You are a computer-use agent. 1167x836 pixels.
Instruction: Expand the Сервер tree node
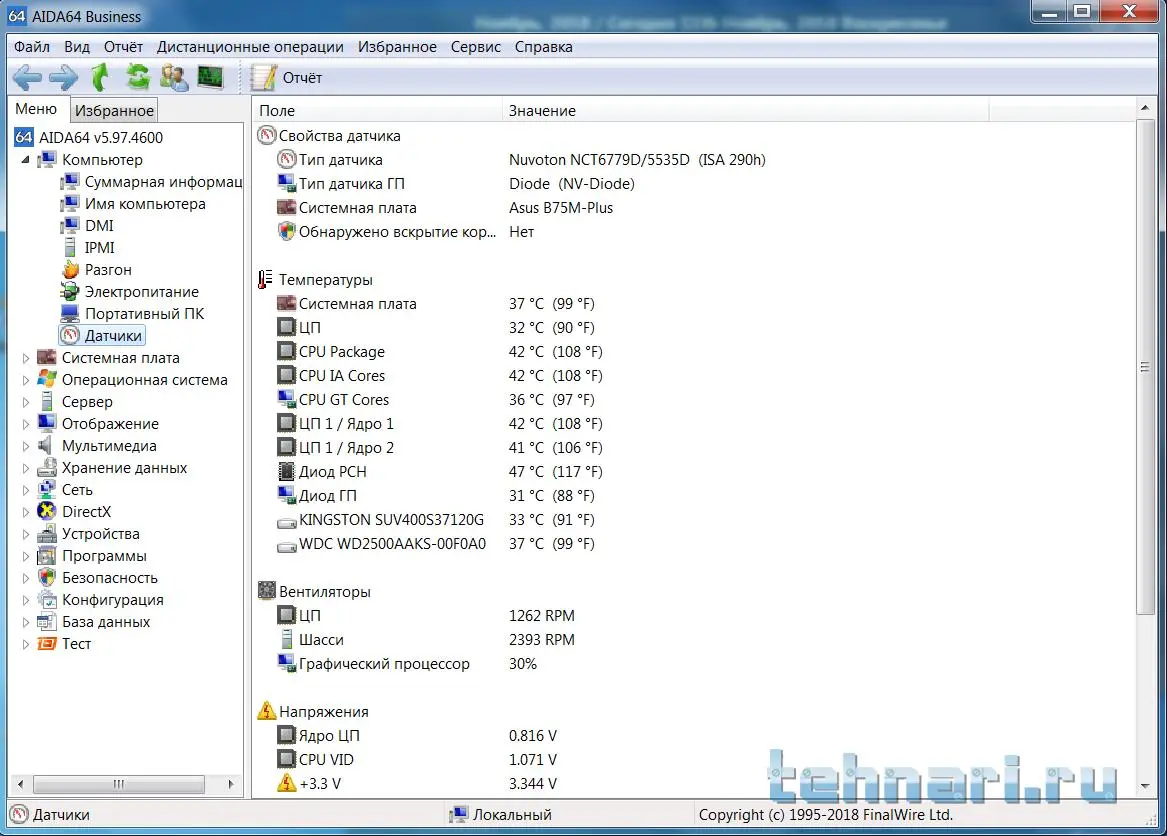pos(25,402)
